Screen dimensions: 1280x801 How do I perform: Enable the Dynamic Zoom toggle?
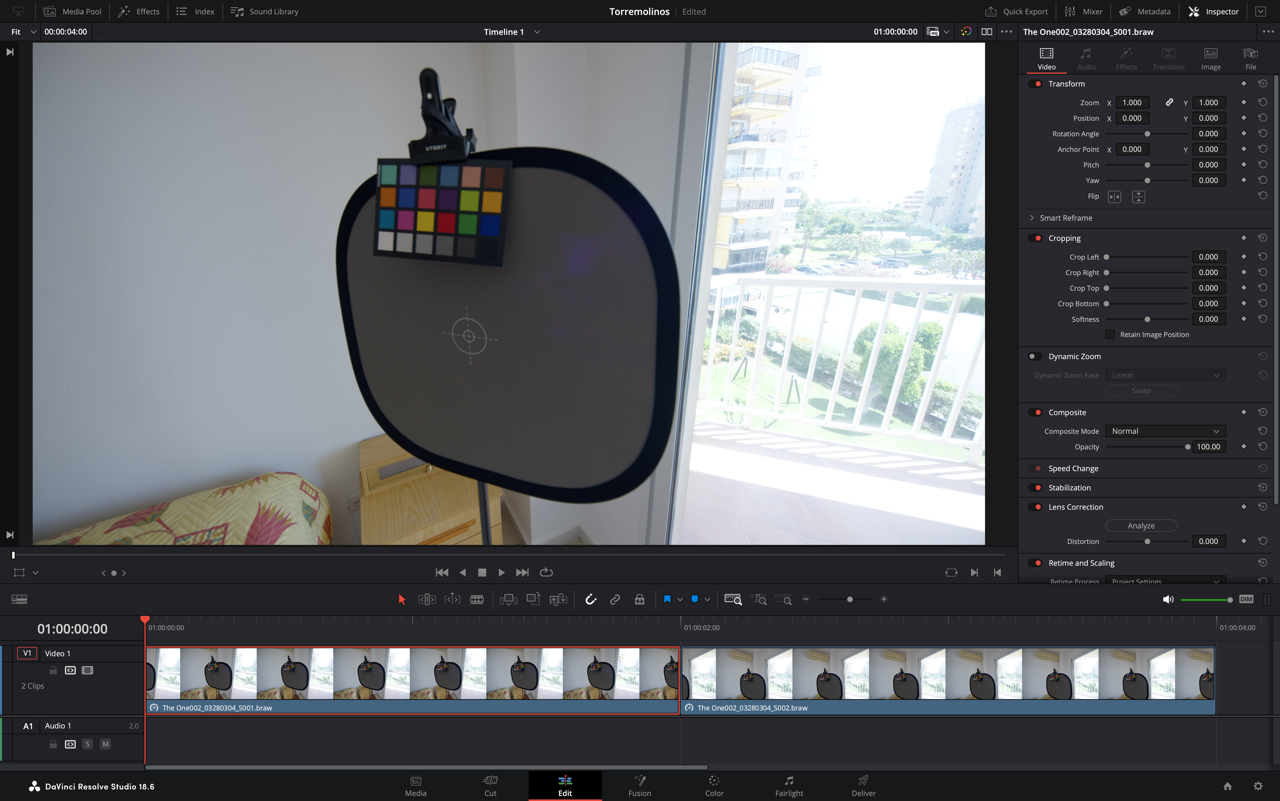pos(1035,356)
